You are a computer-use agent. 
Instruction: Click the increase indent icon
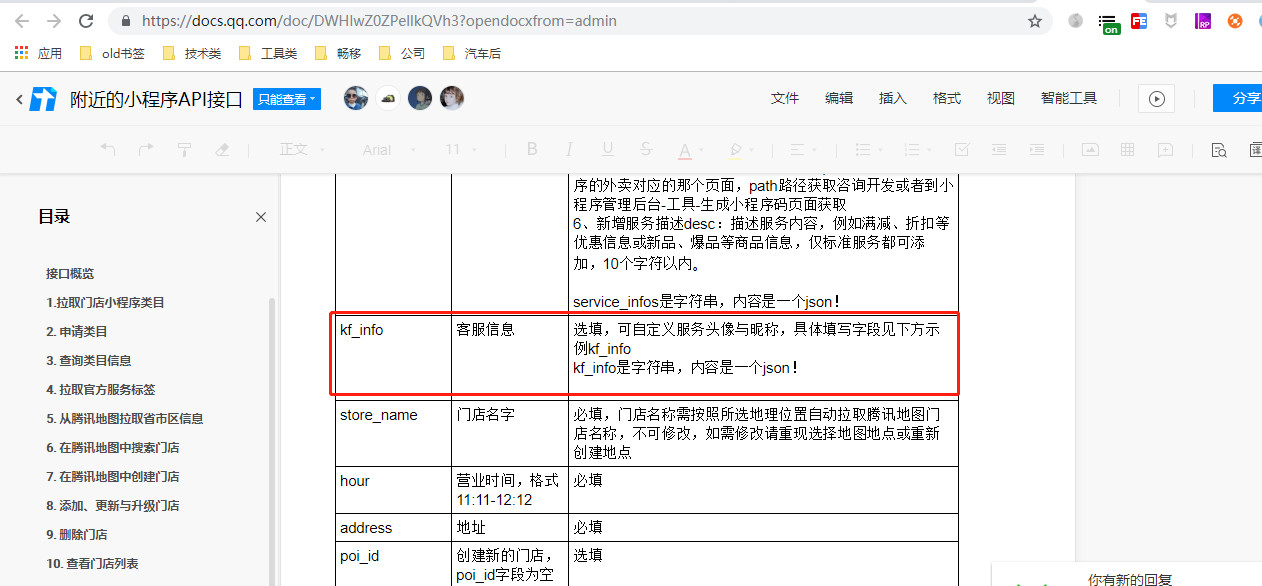pyautogui.click(x=1037, y=149)
